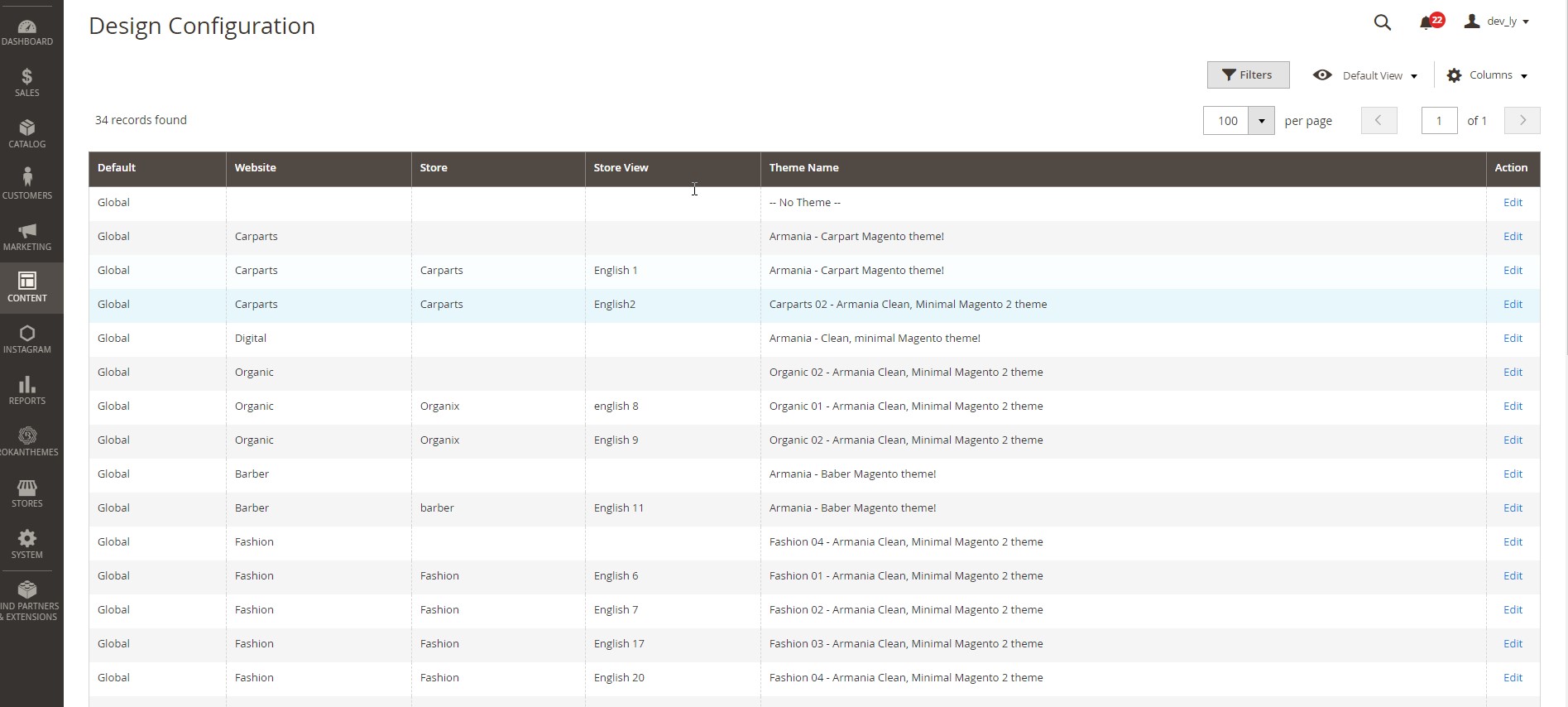Open the Sales menu icon
The height and width of the screenshot is (707, 1568).
click(27, 83)
